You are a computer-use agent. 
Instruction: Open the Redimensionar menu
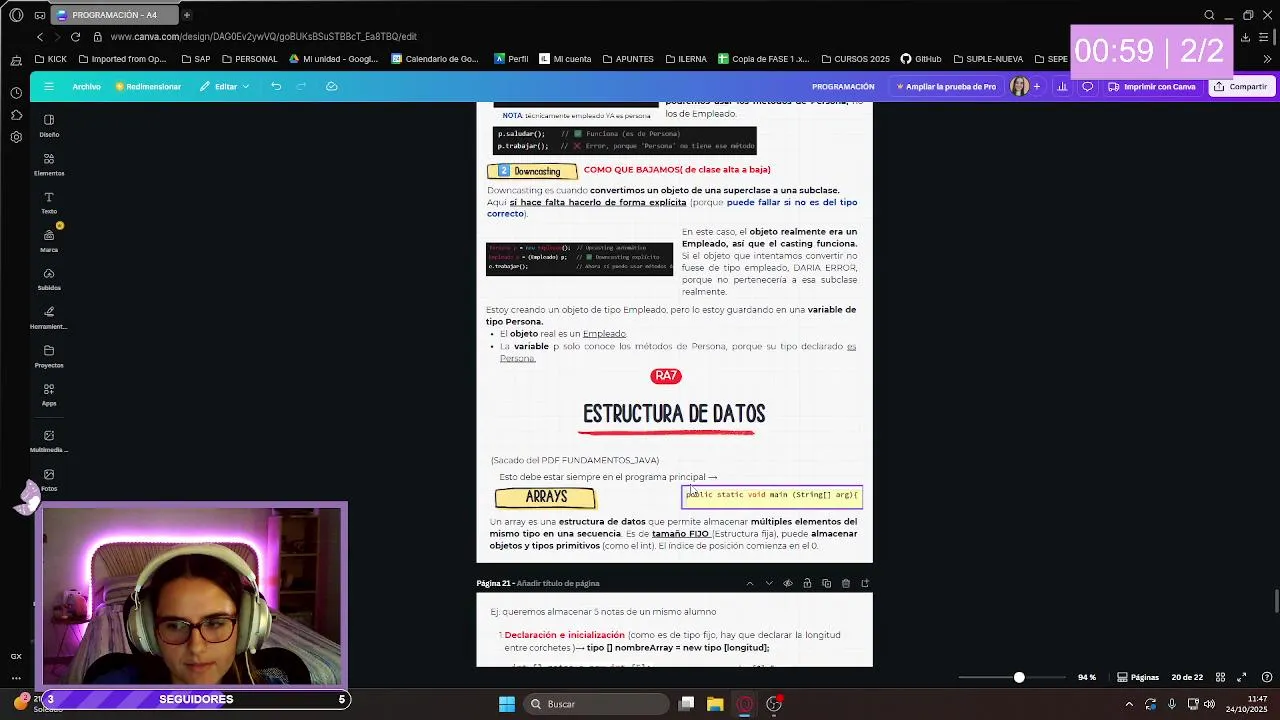click(148, 87)
